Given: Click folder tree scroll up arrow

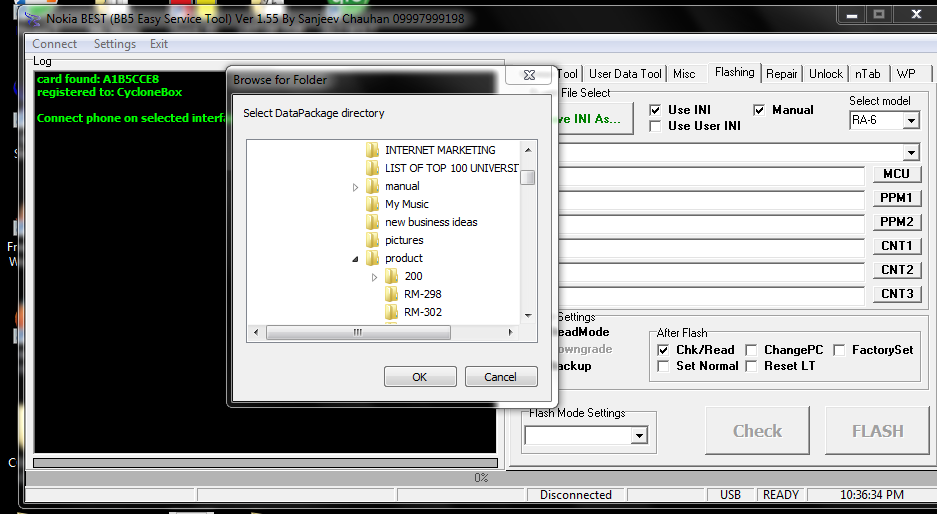Looking at the screenshot, I should click(528, 149).
